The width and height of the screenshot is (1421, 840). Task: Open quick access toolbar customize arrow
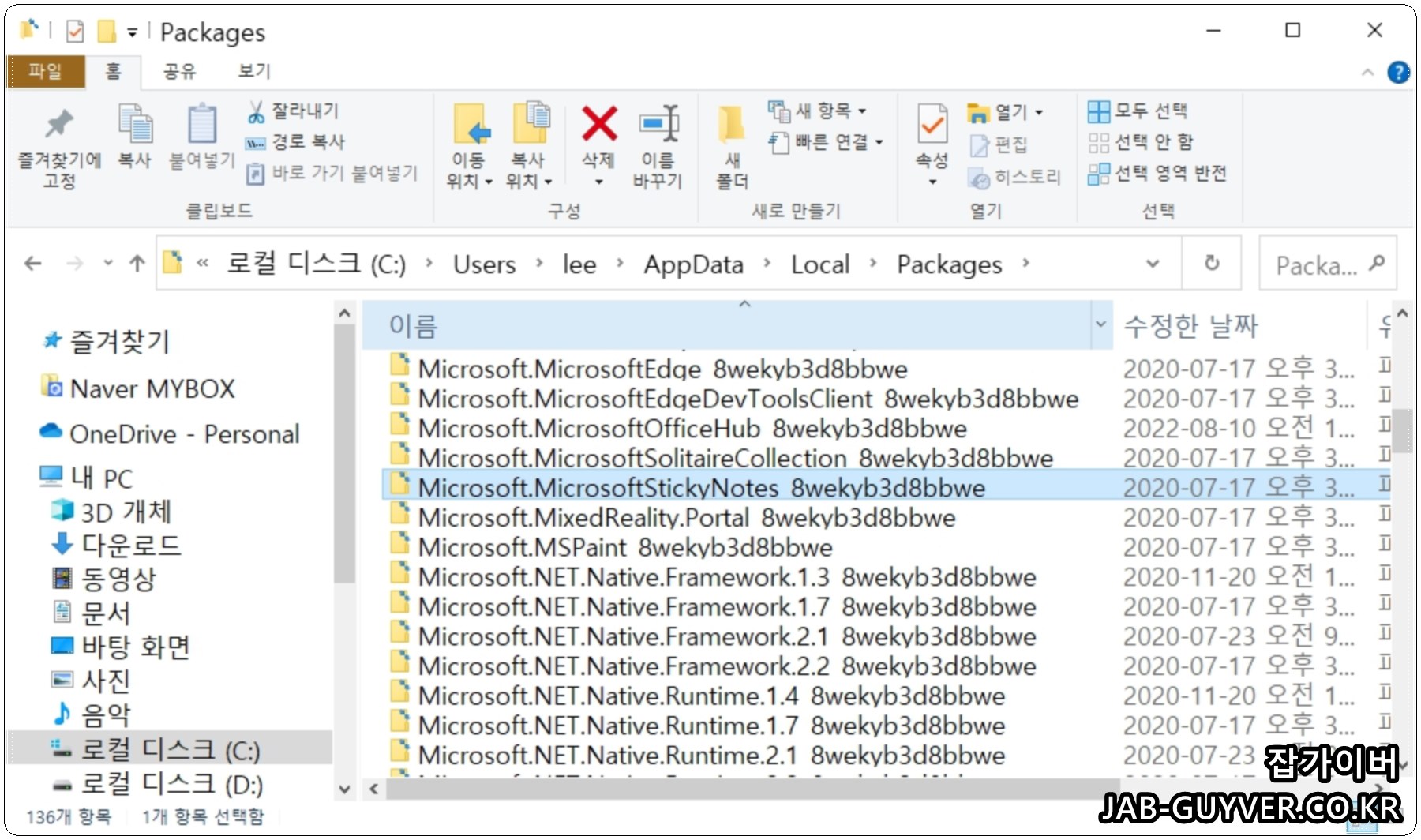(x=133, y=32)
